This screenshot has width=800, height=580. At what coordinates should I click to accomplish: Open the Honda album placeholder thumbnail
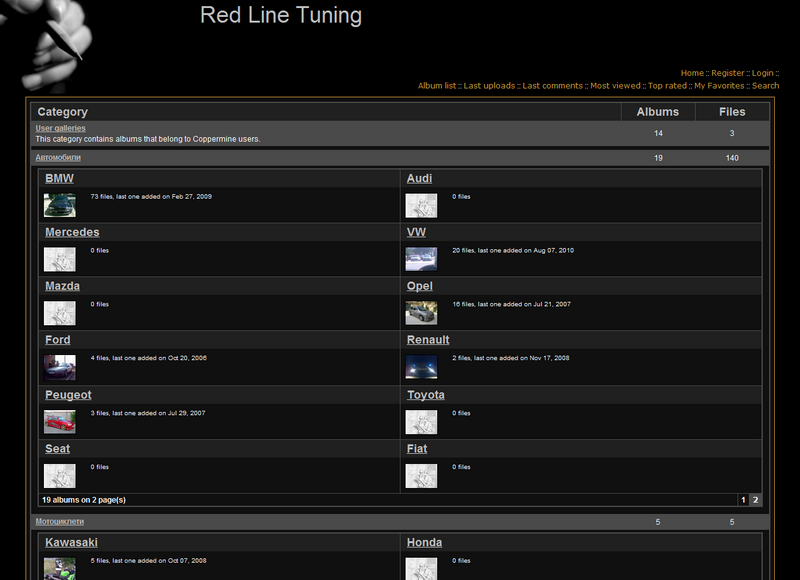click(421, 568)
